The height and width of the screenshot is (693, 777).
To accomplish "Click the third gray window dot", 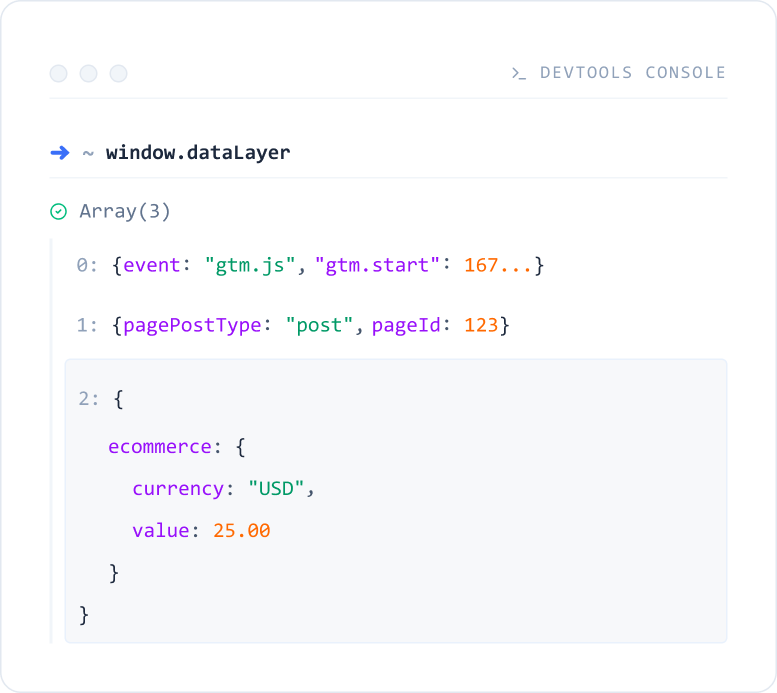I will point(119,73).
